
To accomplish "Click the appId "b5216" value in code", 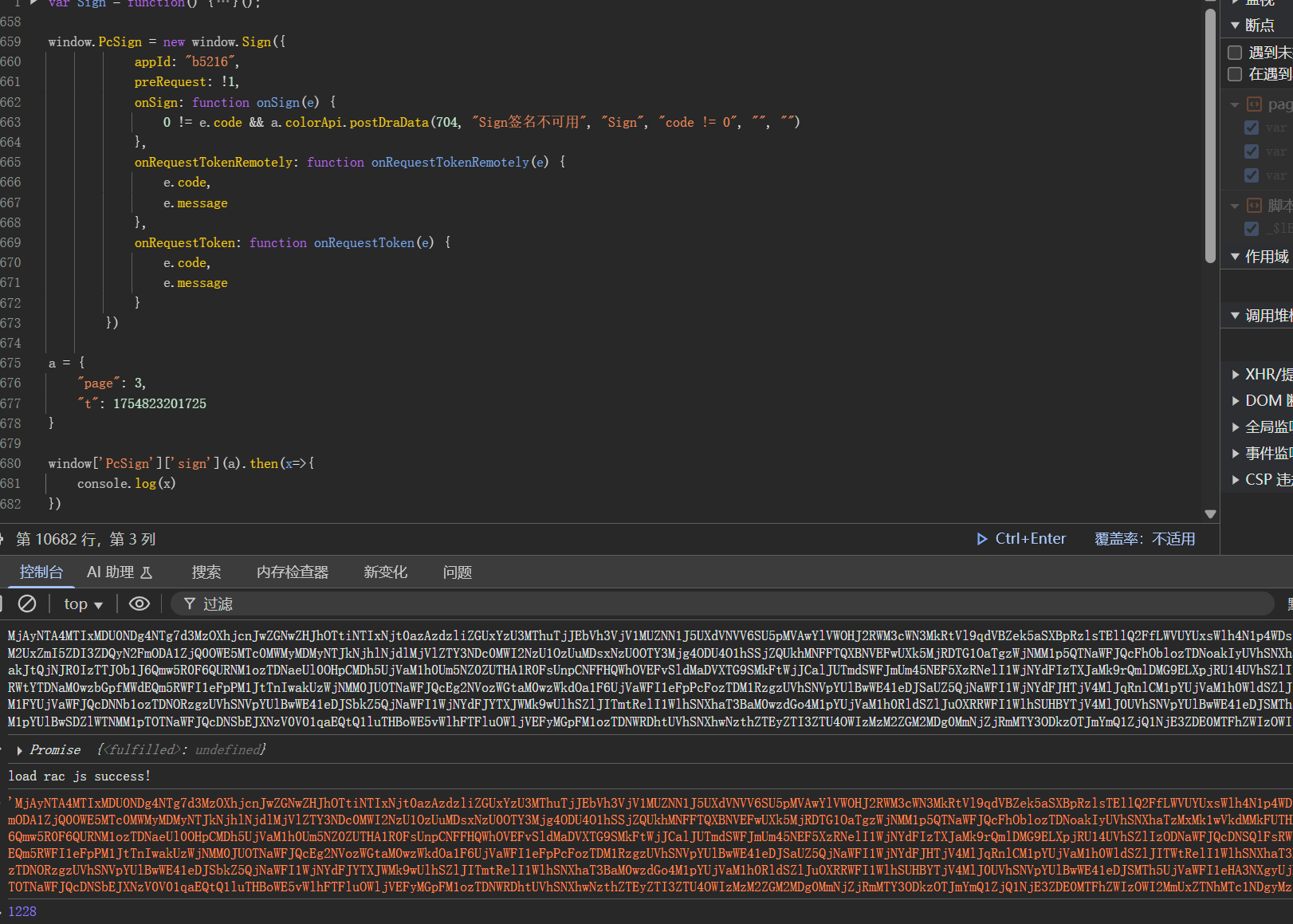I will pos(210,61).
